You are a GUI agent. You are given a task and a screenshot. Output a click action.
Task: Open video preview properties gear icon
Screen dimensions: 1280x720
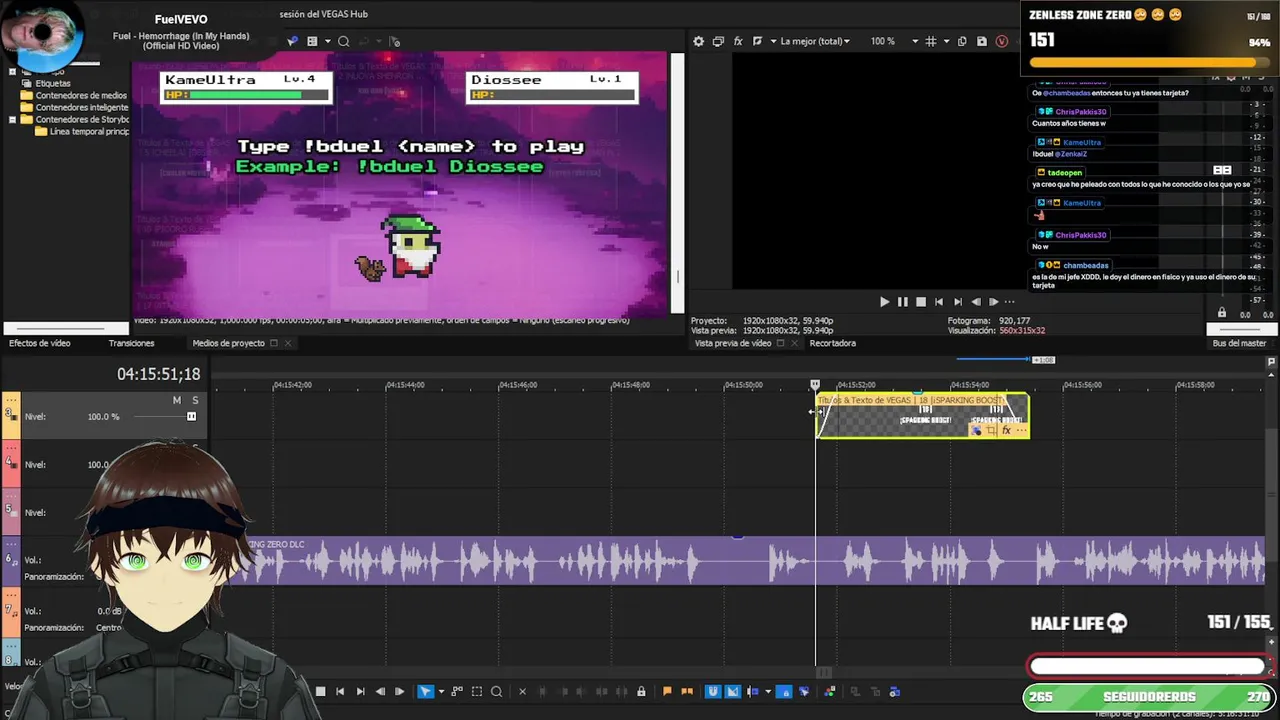(x=699, y=41)
